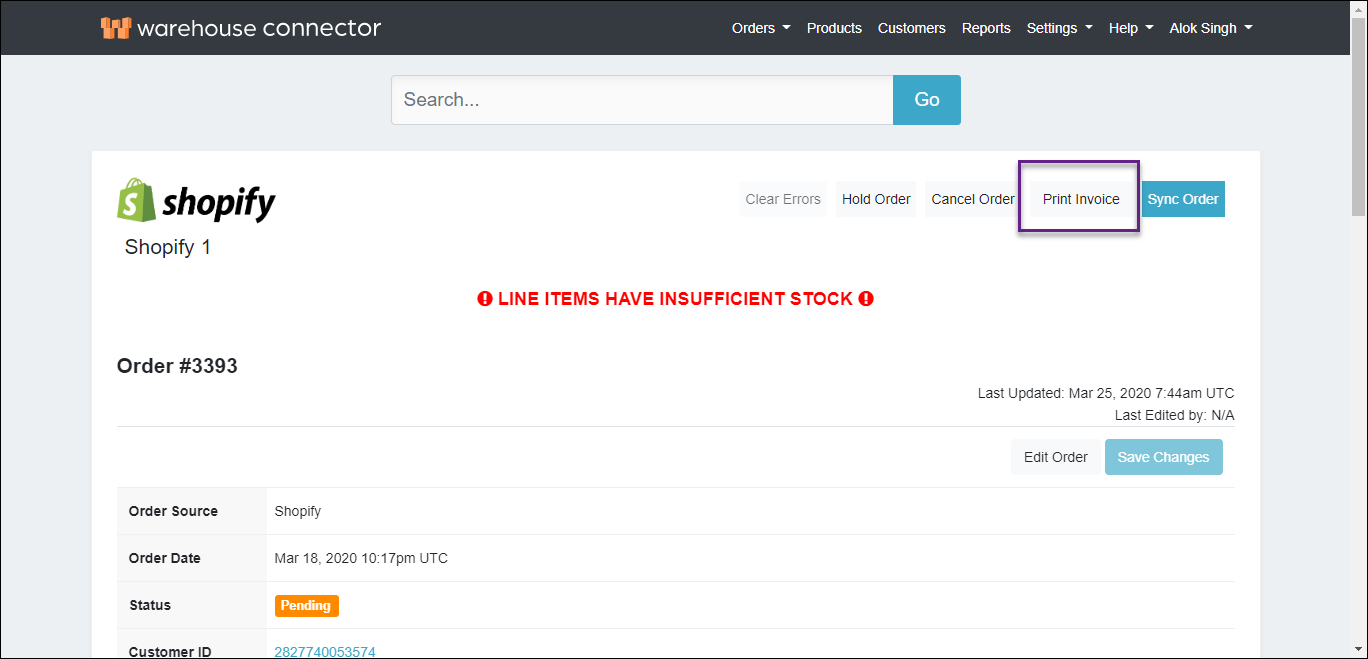The image size is (1368, 659).
Task: Click the Edit Order button
Action: (x=1055, y=457)
